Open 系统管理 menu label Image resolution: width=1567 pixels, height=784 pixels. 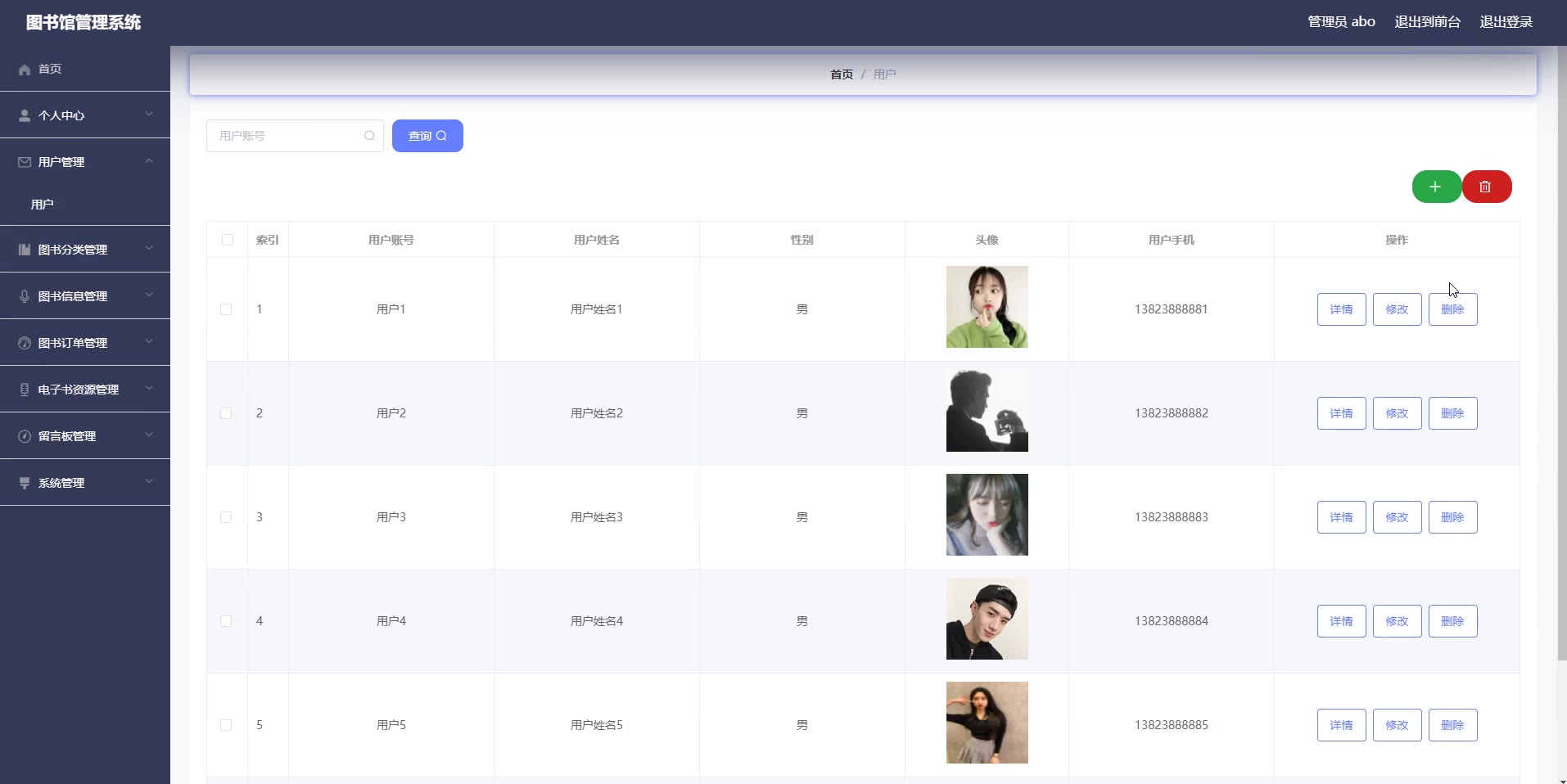pos(61,483)
